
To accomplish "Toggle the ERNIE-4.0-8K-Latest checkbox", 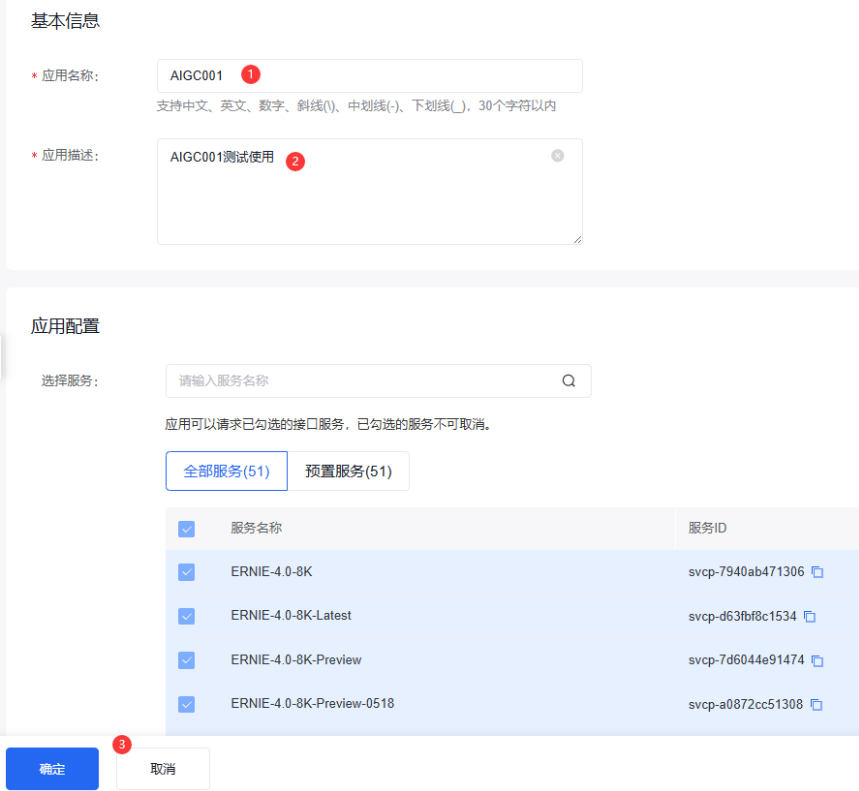I will tap(186, 616).
